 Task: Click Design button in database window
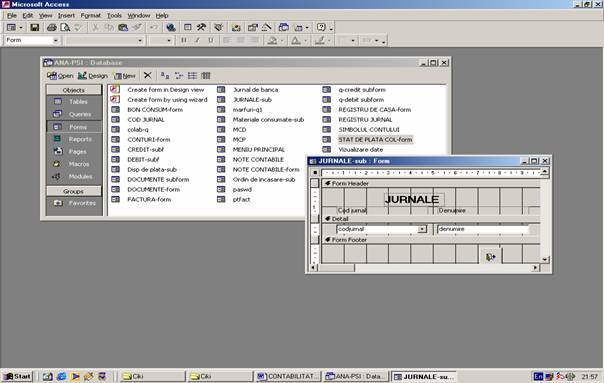pyautogui.click(x=92, y=76)
